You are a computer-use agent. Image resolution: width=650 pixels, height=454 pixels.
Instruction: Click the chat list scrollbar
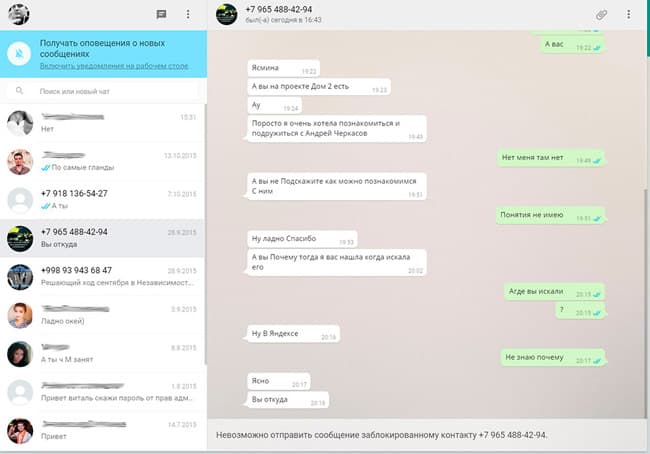pos(206,234)
